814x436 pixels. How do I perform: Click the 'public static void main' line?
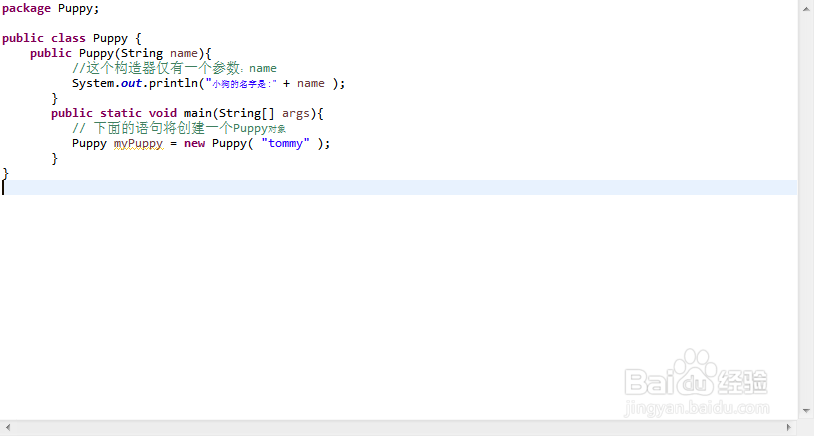pyautogui.click(x=187, y=114)
